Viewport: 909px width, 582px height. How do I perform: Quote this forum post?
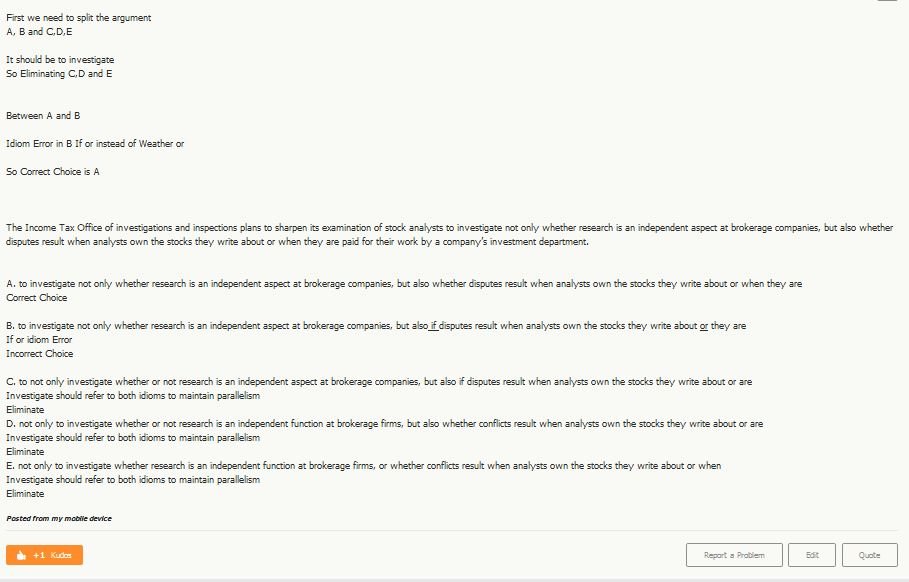click(x=869, y=555)
